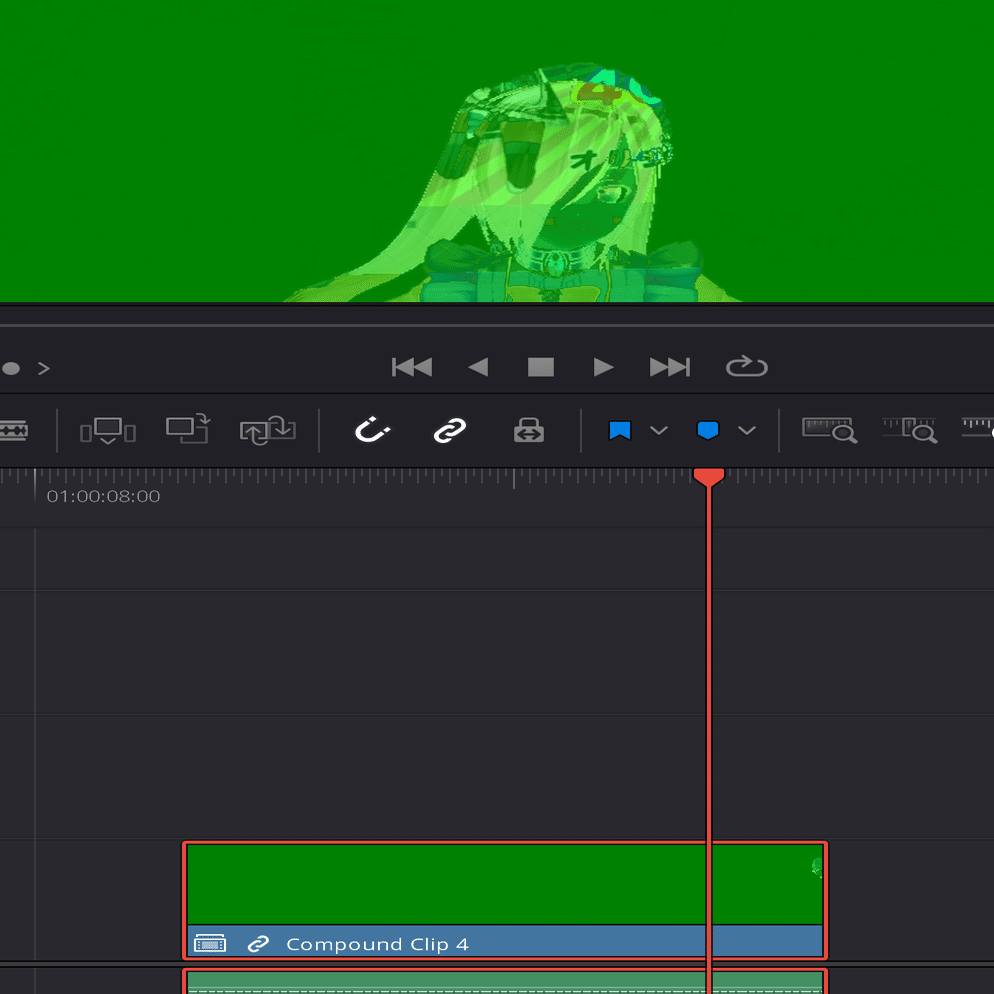Click detail zoom icon
The image size is (994, 994).
910,430
